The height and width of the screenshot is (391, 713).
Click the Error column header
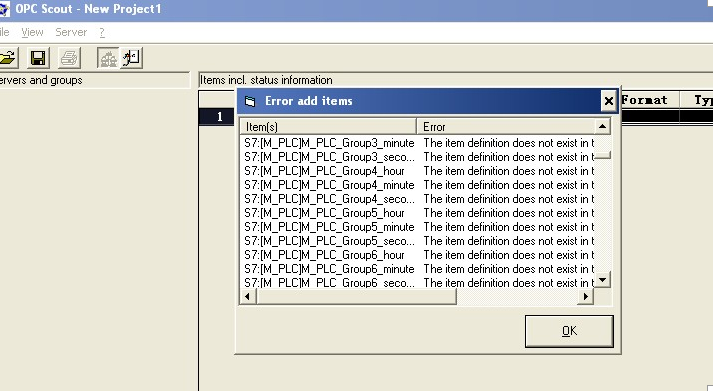click(x=505, y=126)
